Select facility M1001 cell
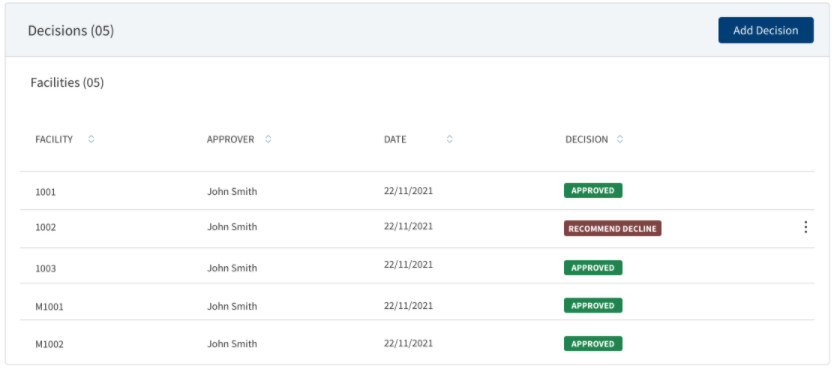This screenshot has height=371, width=835. (x=50, y=307)
